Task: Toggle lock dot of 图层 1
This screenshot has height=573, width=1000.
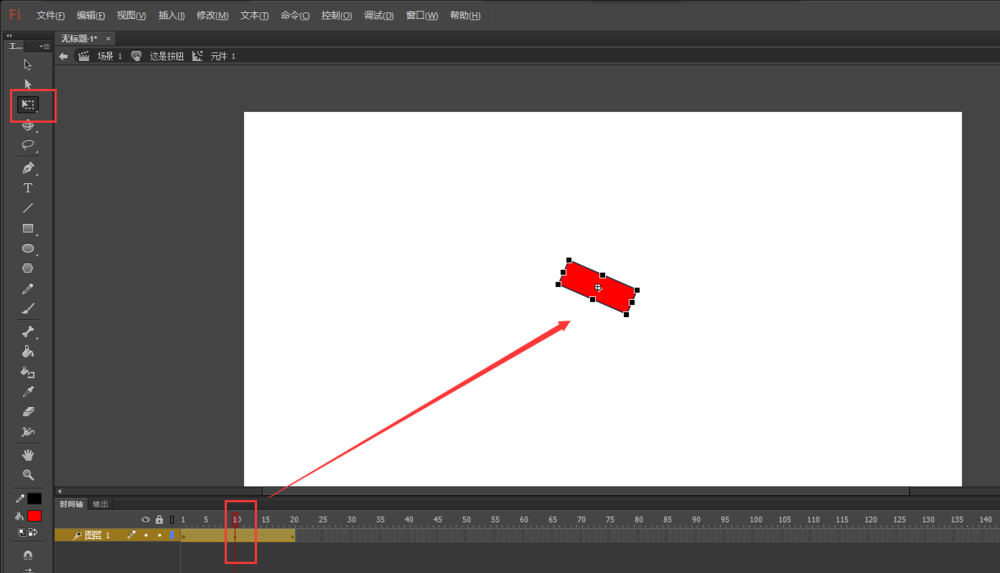Action: pyautogui.click(x=159, y=535)
